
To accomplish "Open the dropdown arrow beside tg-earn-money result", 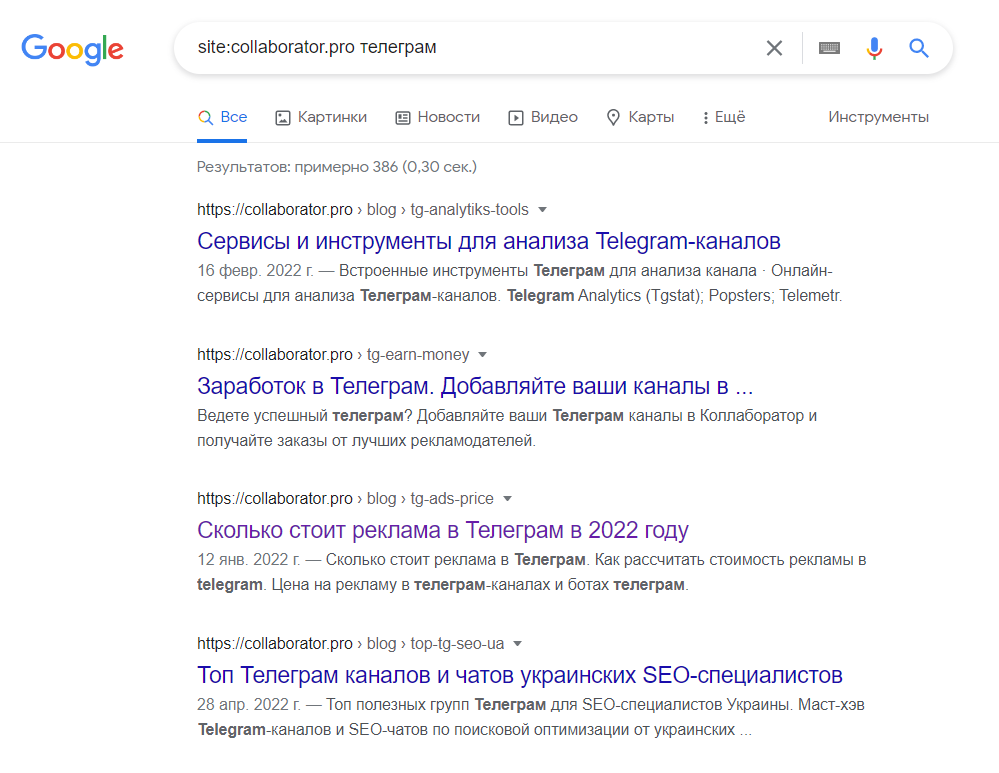I will (481, 354).
